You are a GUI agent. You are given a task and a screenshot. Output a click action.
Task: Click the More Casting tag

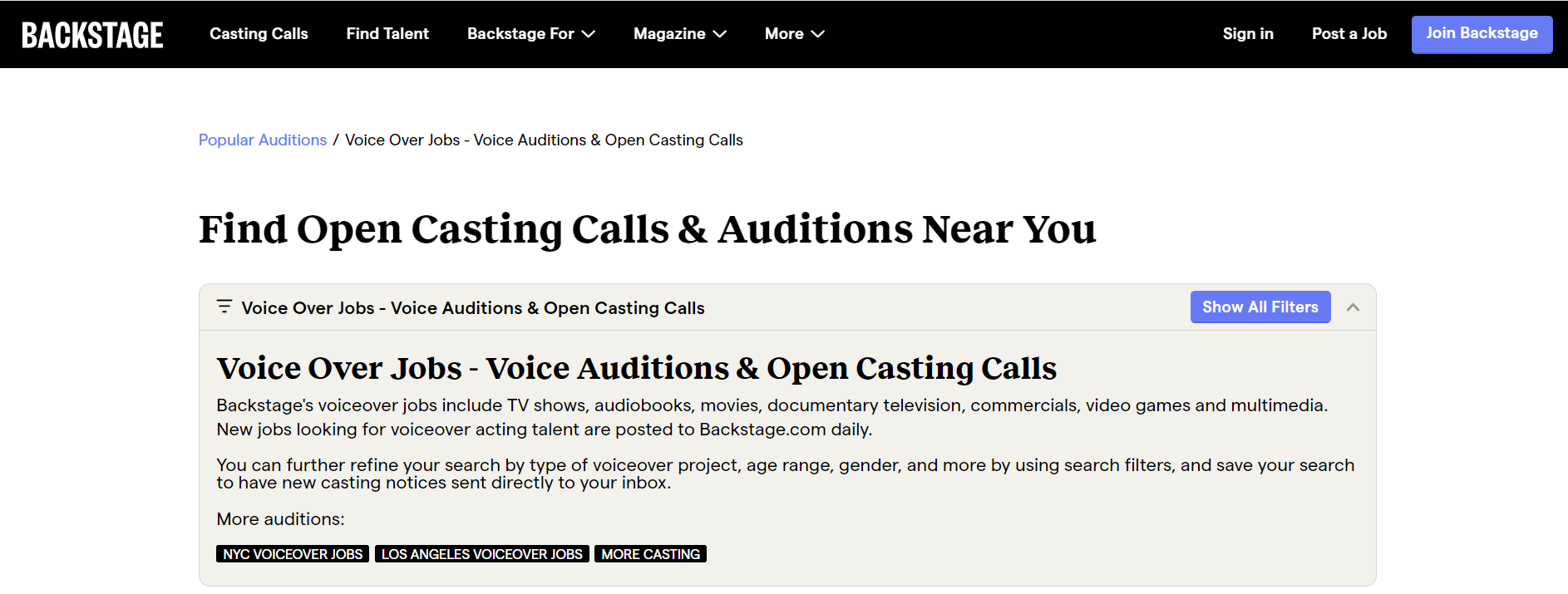click(x=651, y=554)
